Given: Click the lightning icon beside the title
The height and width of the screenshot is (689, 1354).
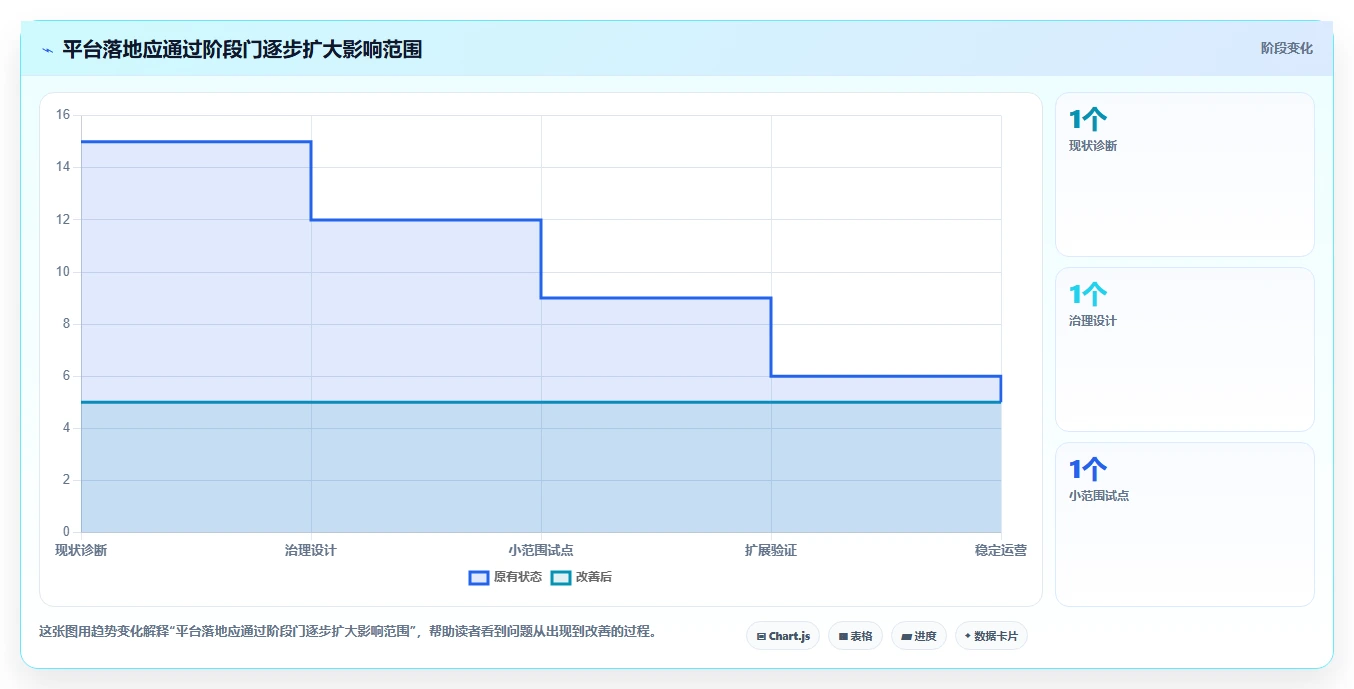Looking at the screenshot, I should [47, 49].
